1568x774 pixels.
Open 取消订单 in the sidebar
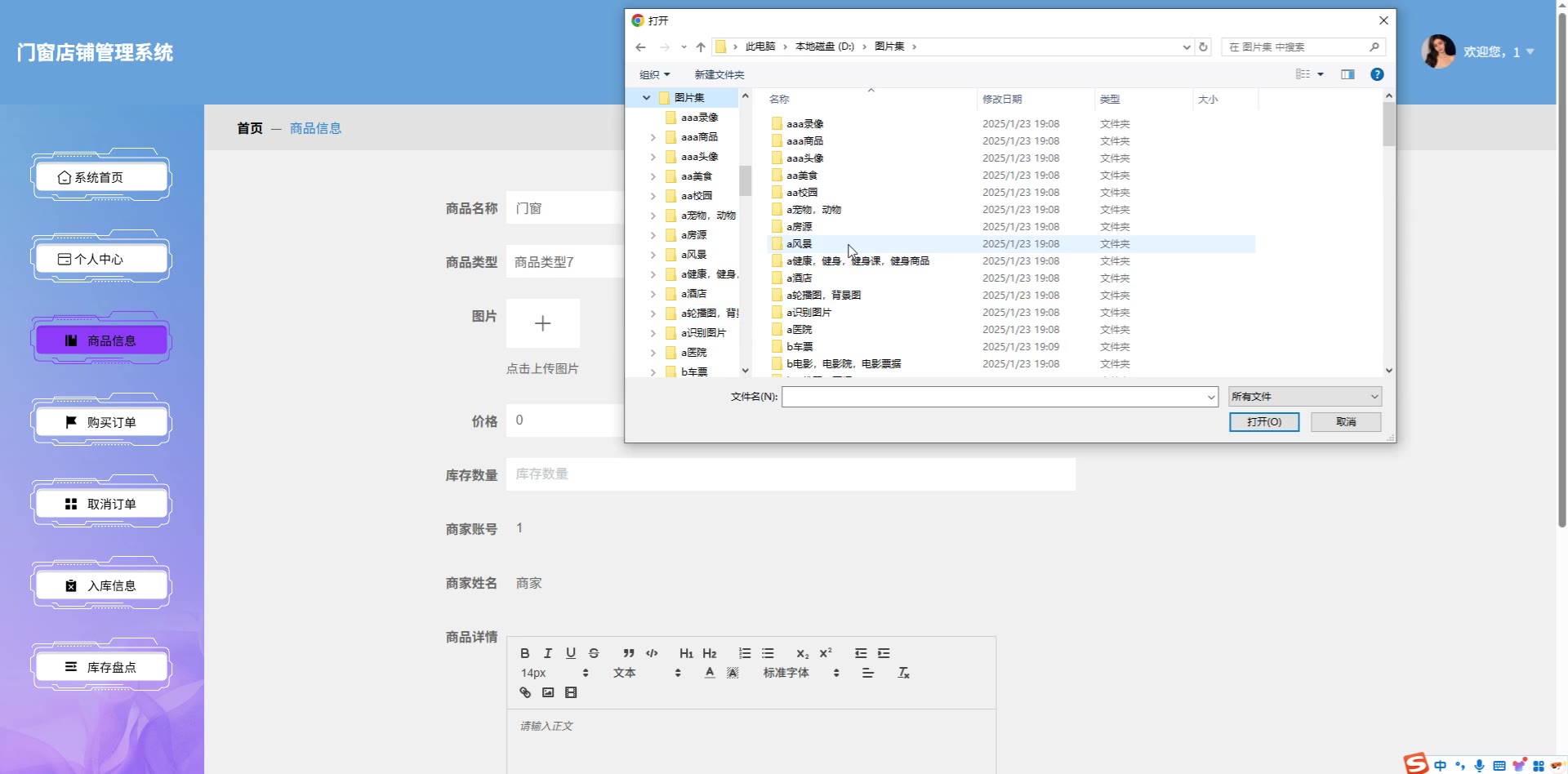point(101,504)
